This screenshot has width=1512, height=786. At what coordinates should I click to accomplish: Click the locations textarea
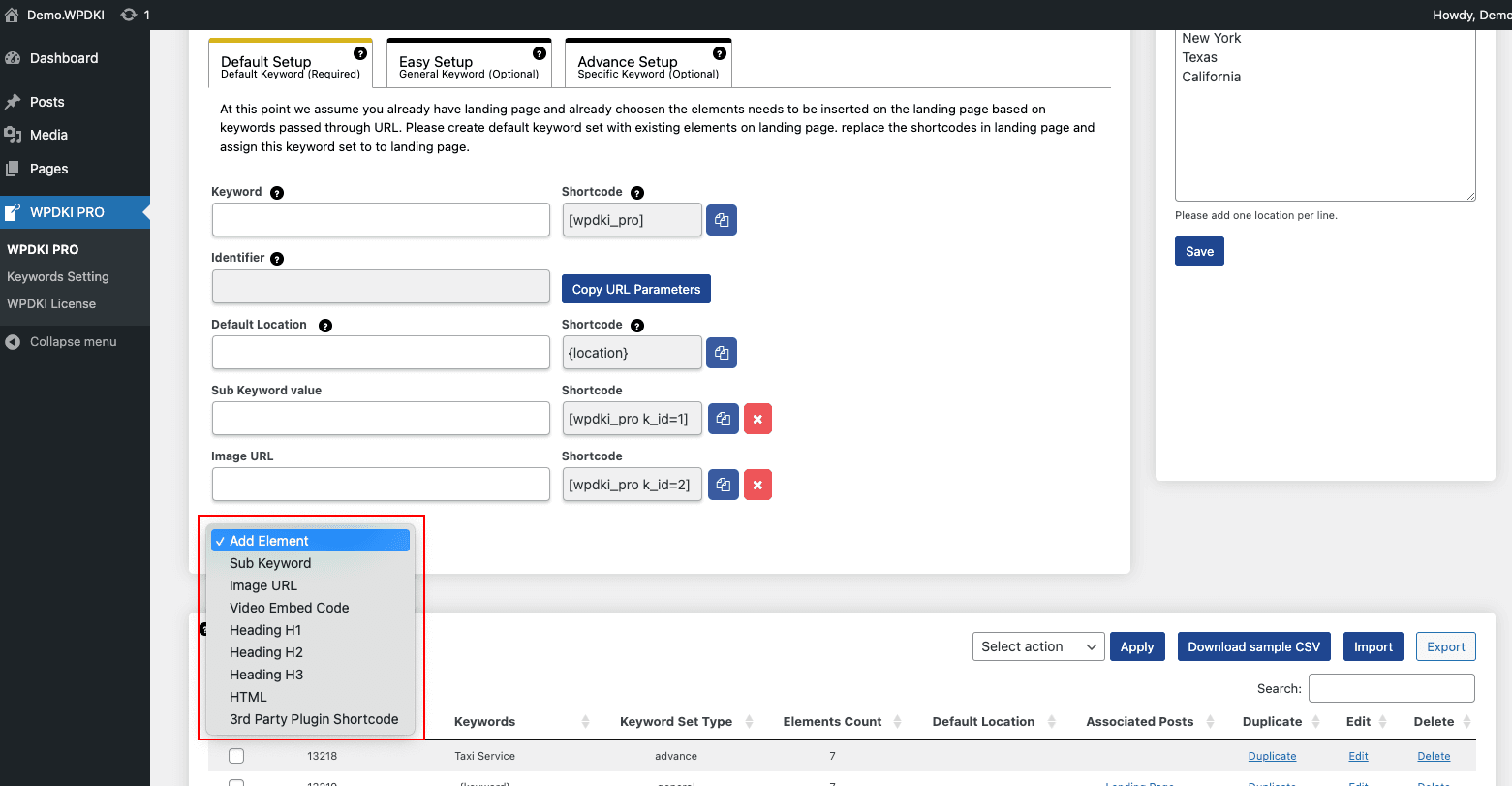point(1325,114)
